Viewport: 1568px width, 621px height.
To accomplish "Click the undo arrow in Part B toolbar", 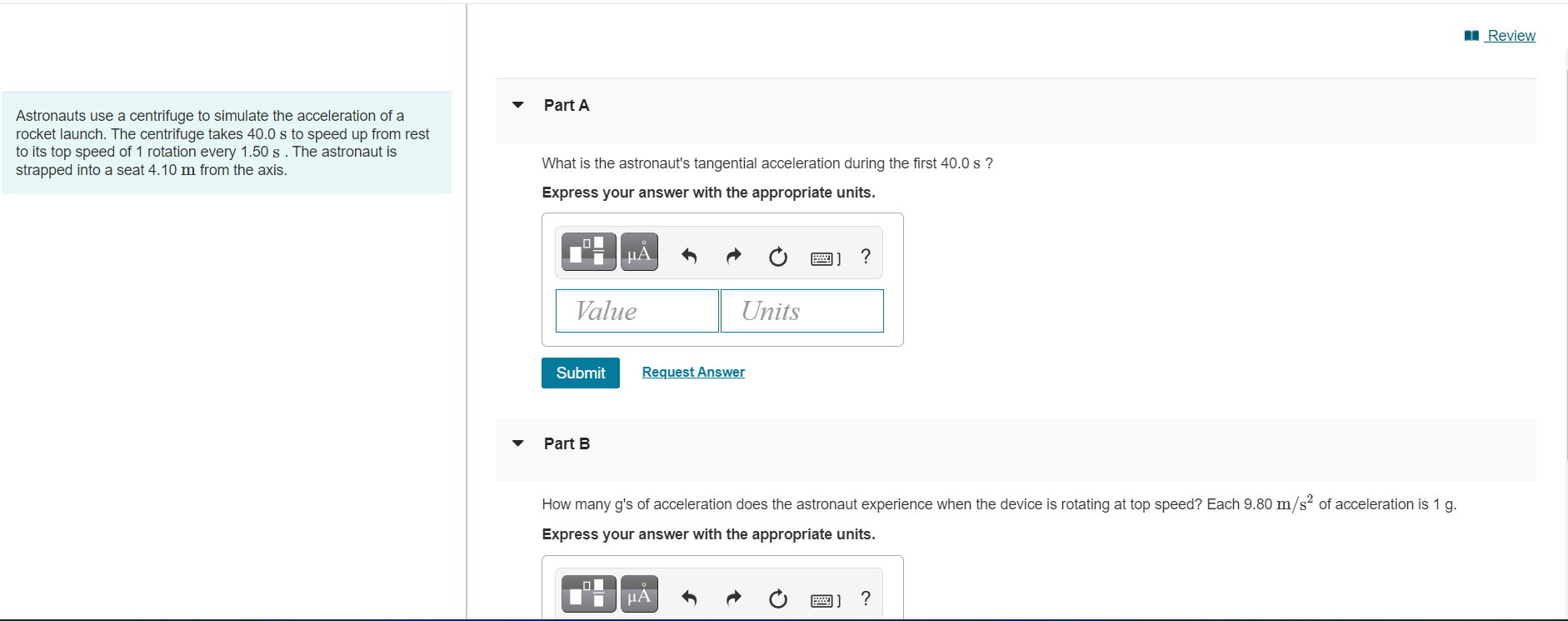I will [x=689, y=598].
